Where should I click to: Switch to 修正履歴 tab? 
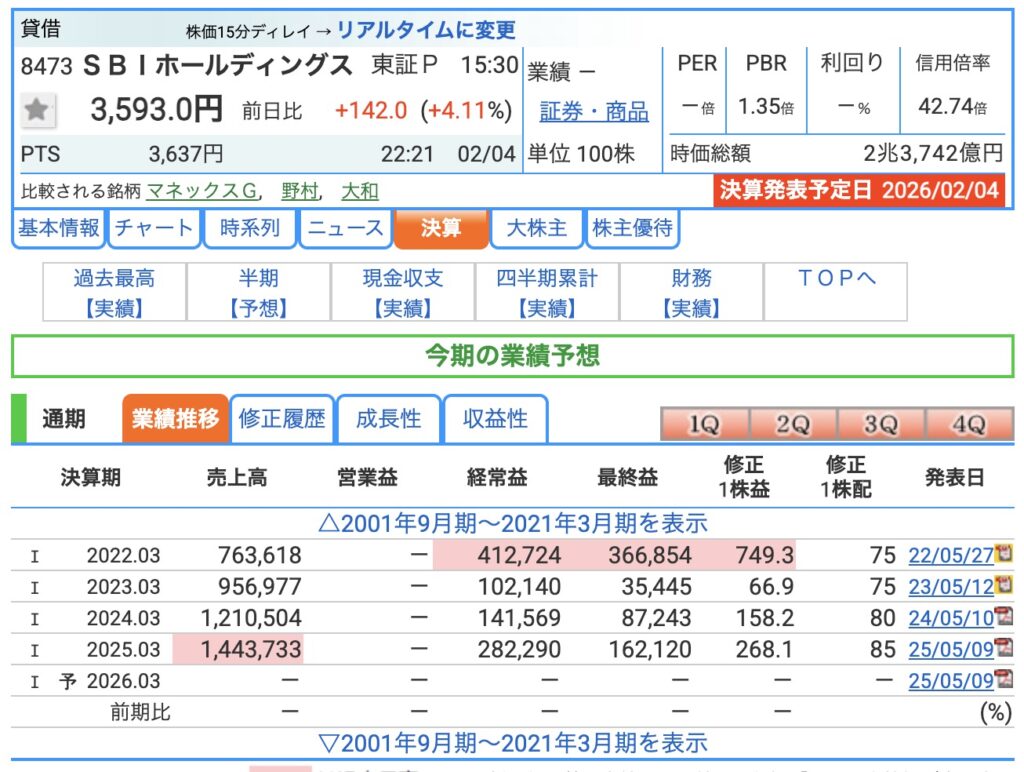pos(282,419)
